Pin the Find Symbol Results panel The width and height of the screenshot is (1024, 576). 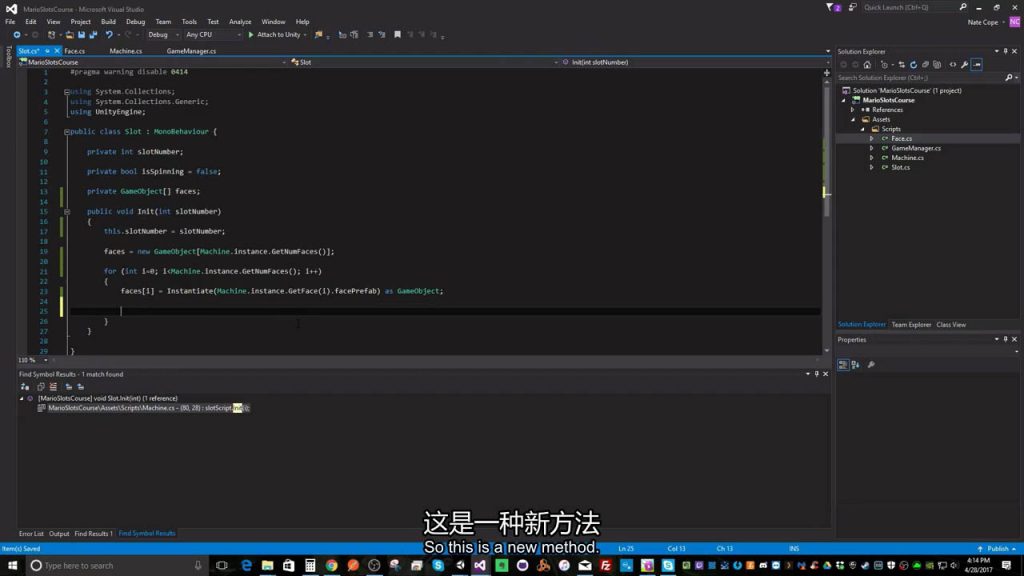pyautogui.click(x=817, y=373)
